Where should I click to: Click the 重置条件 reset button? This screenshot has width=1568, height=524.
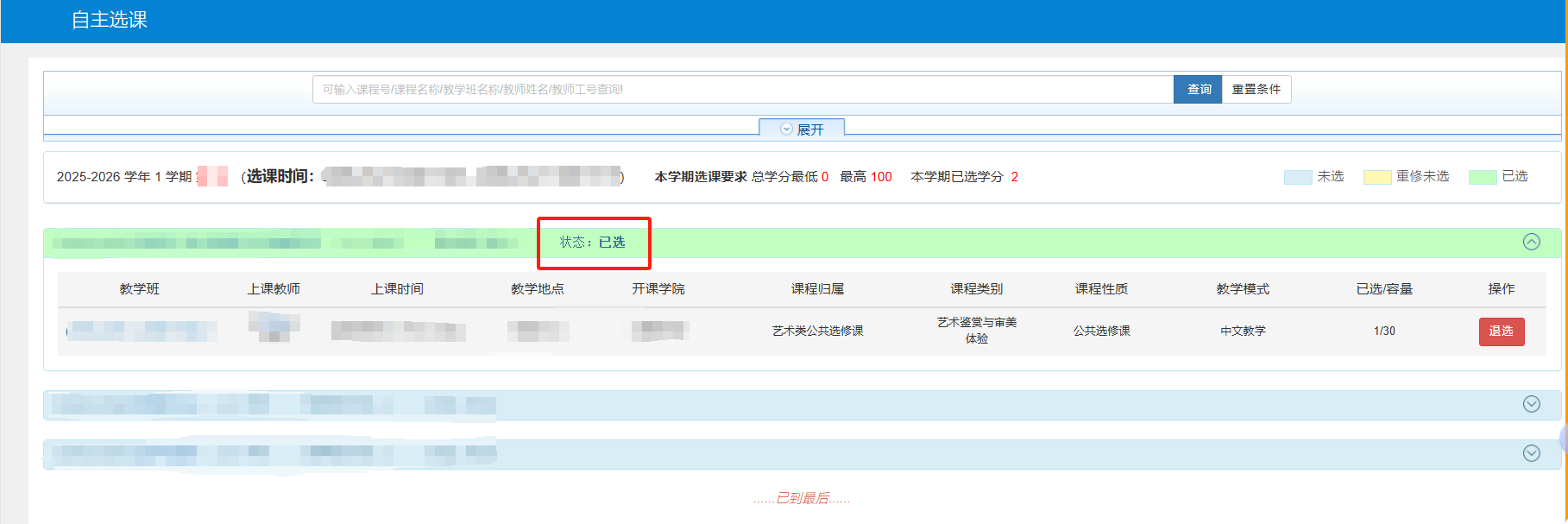[1256, 90]
